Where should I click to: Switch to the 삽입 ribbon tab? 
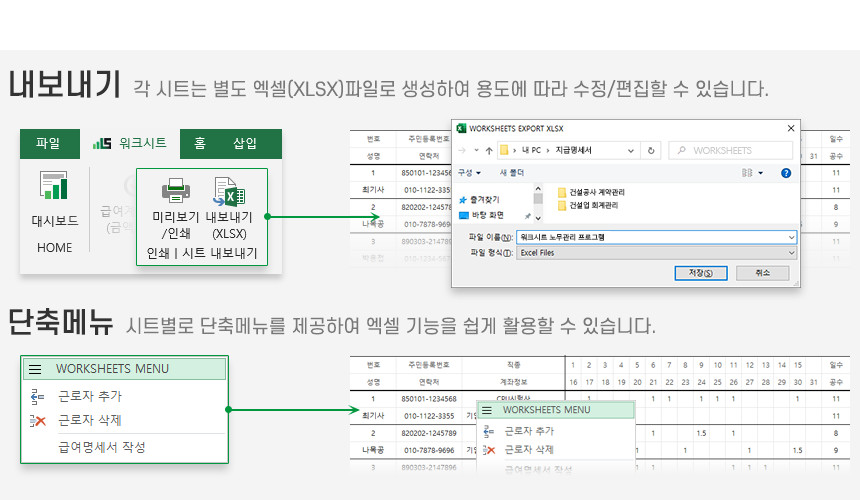(245, 144)
